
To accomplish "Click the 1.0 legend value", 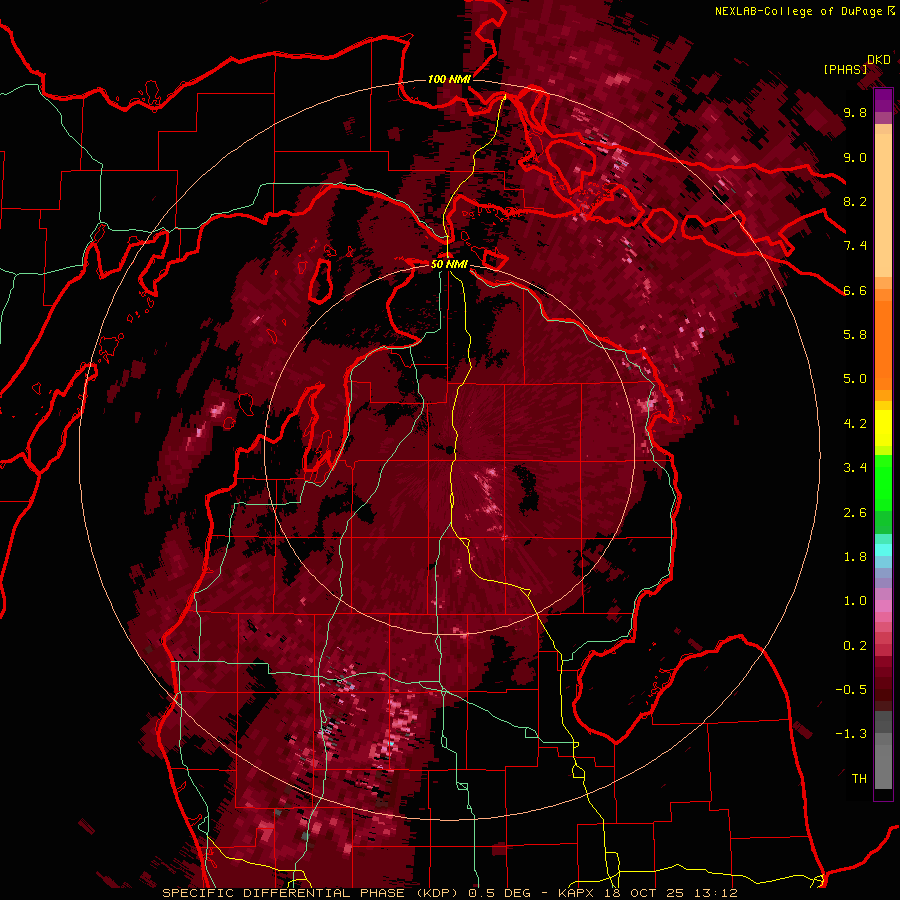I will [x=855, y=601].
